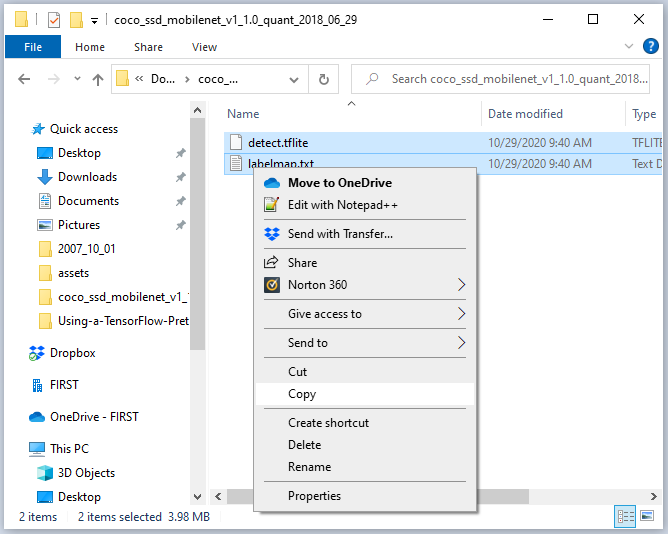Open the Quick Access Toolbar dropdown arrow

pyautogui.click(x=94, y=19)
